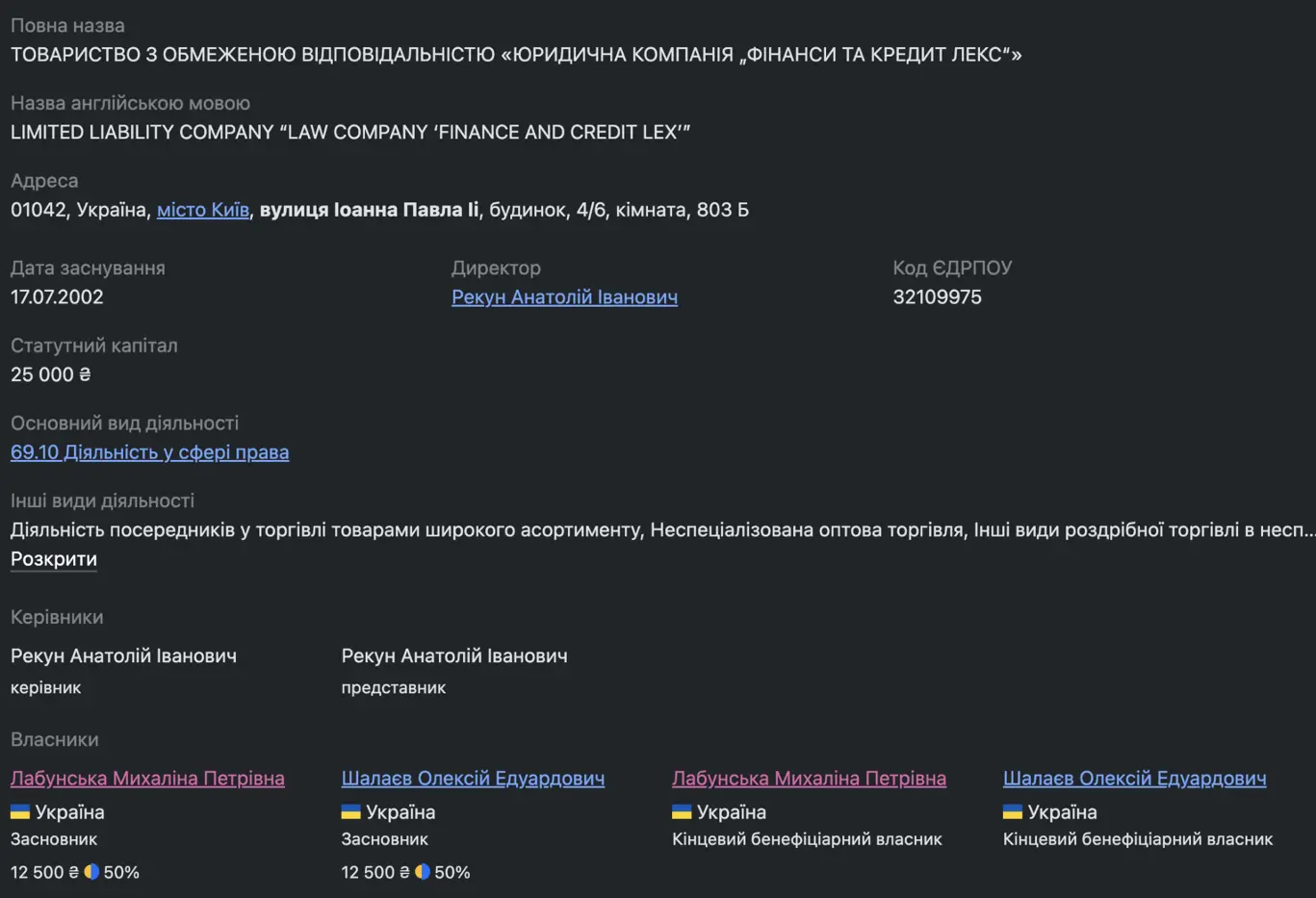Click Ukraine flag under founder Шалаєв

(x=351, y=812)
